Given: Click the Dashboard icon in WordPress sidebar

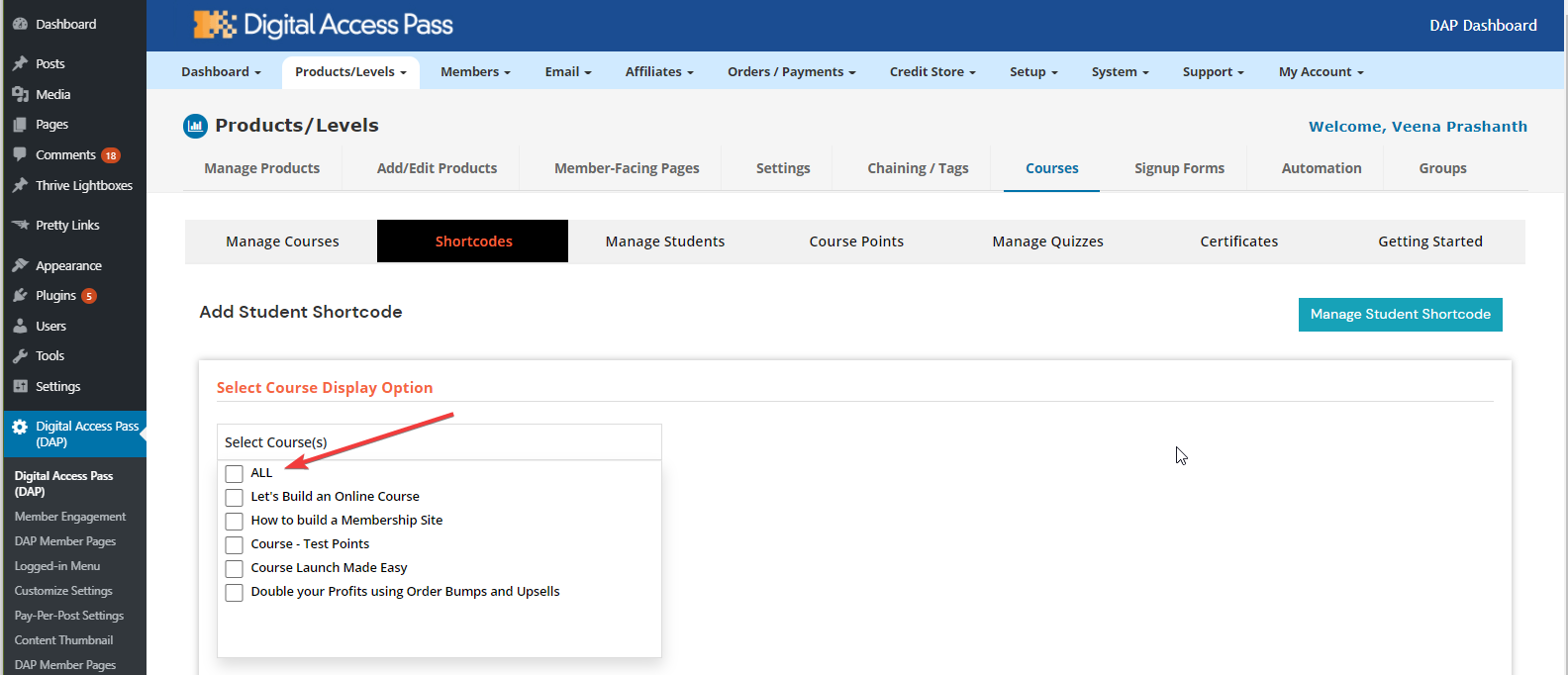Looking at the screenshot, I should tap(20, 24).
